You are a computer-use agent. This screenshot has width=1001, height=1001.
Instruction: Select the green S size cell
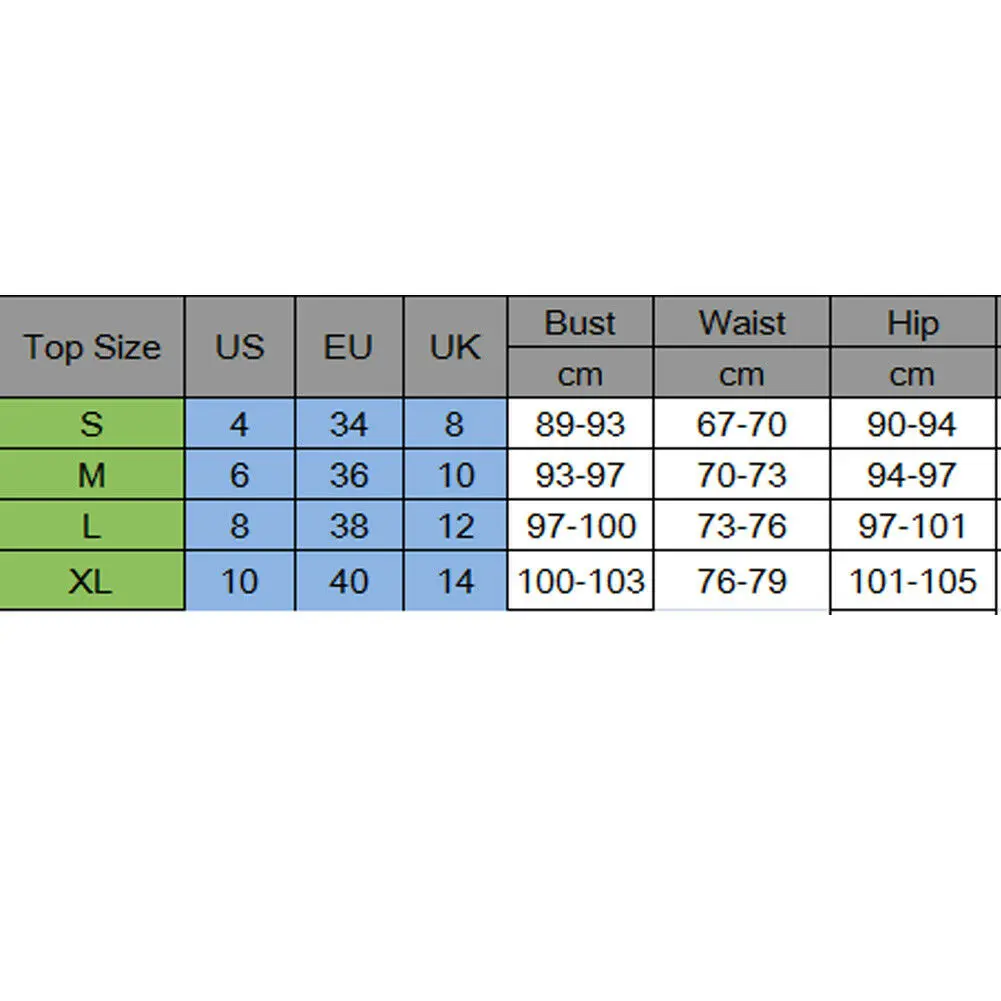pyautogui.click(x=92, y=424)
